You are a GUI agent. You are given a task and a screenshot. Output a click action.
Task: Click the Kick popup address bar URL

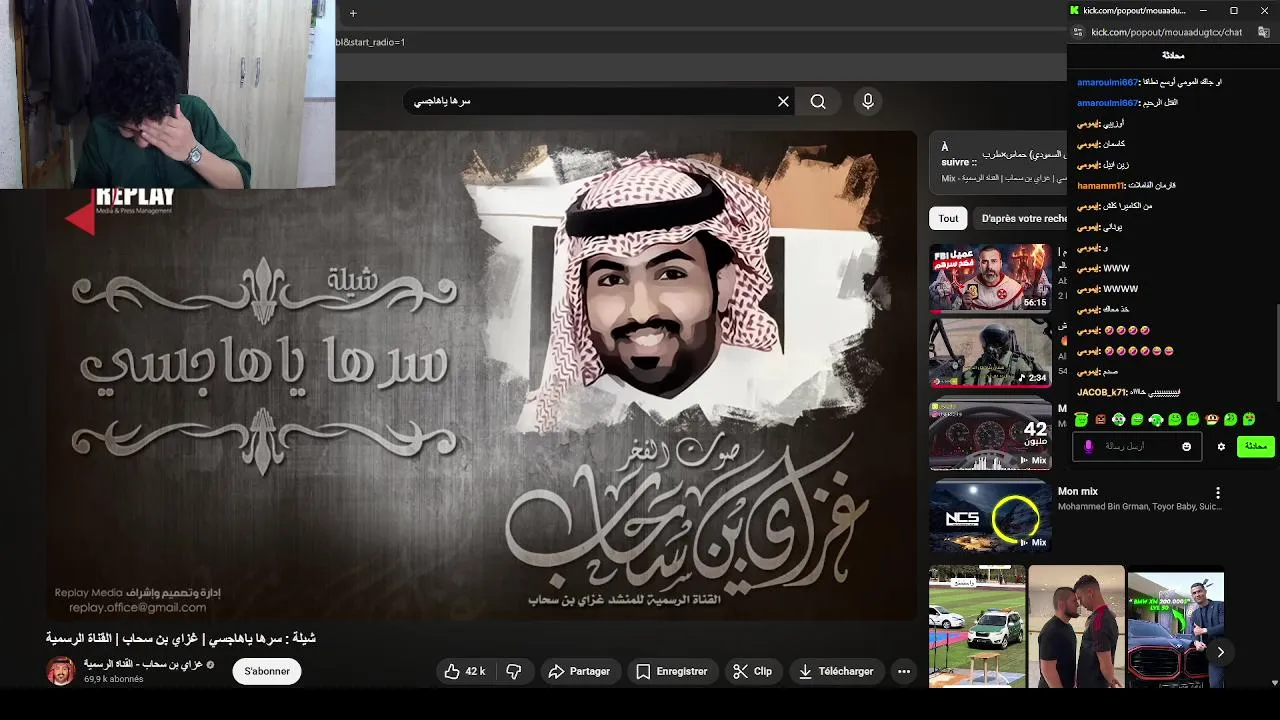point(1166,32)
